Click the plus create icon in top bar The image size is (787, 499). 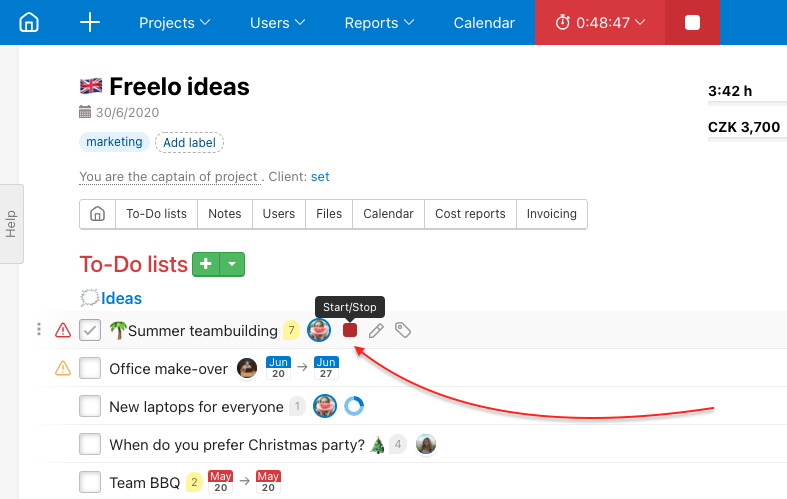90,23
